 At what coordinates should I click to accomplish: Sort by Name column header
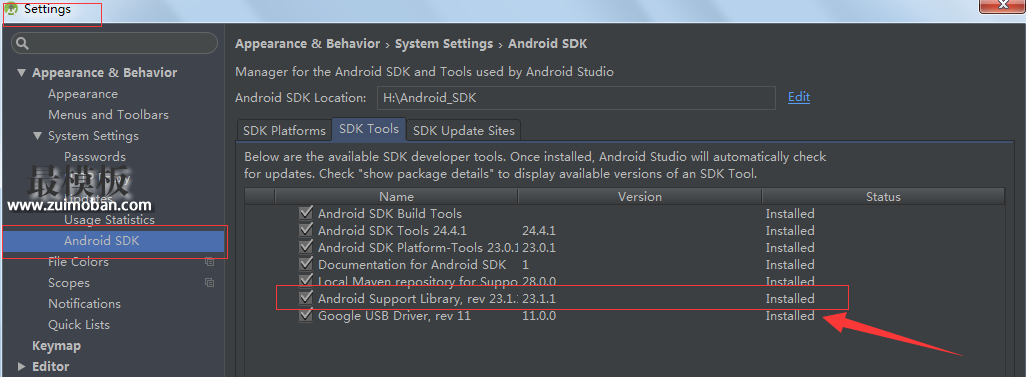[x=396, y=196]
